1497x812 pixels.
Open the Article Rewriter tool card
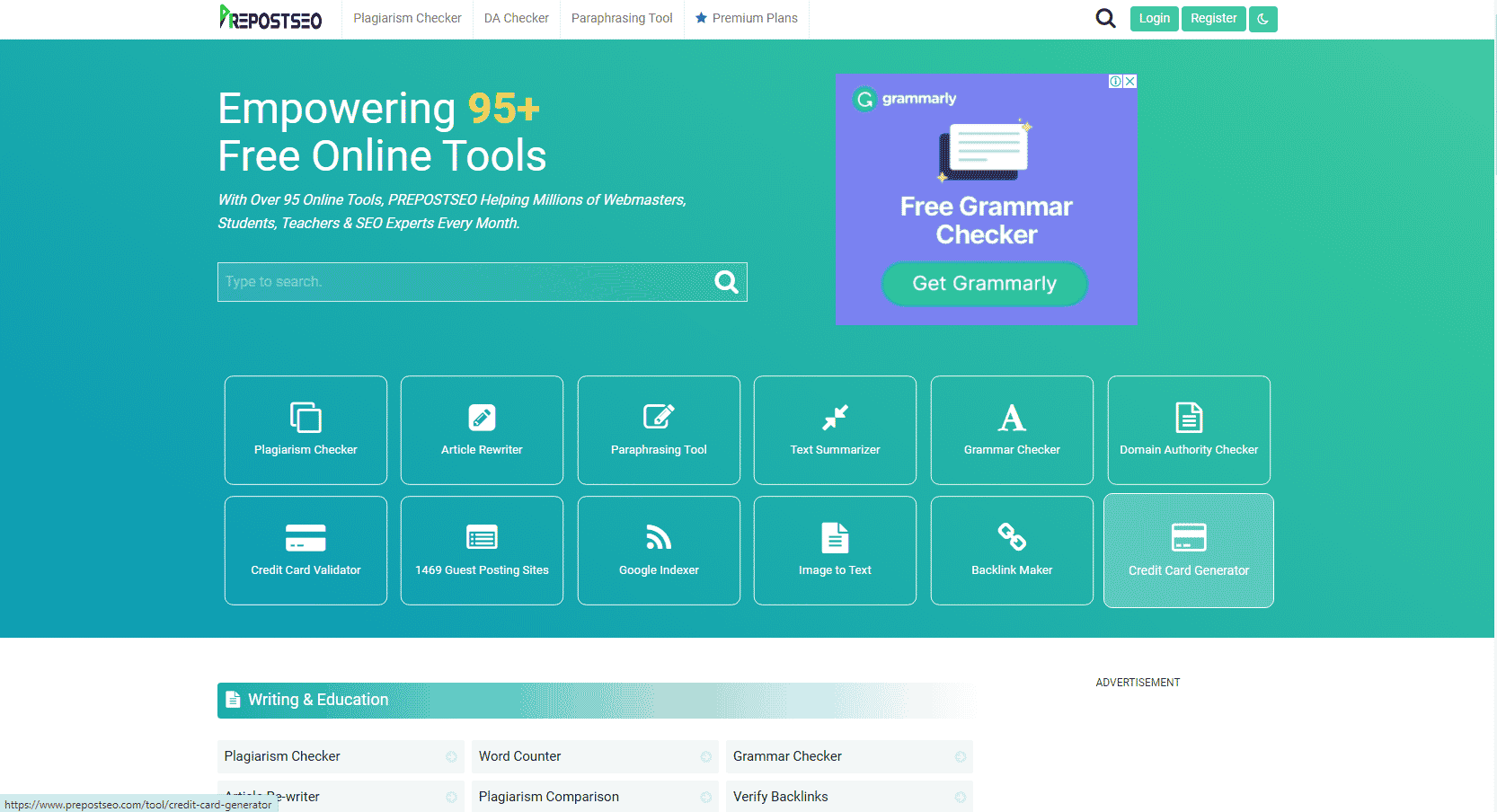coord(482,430)
